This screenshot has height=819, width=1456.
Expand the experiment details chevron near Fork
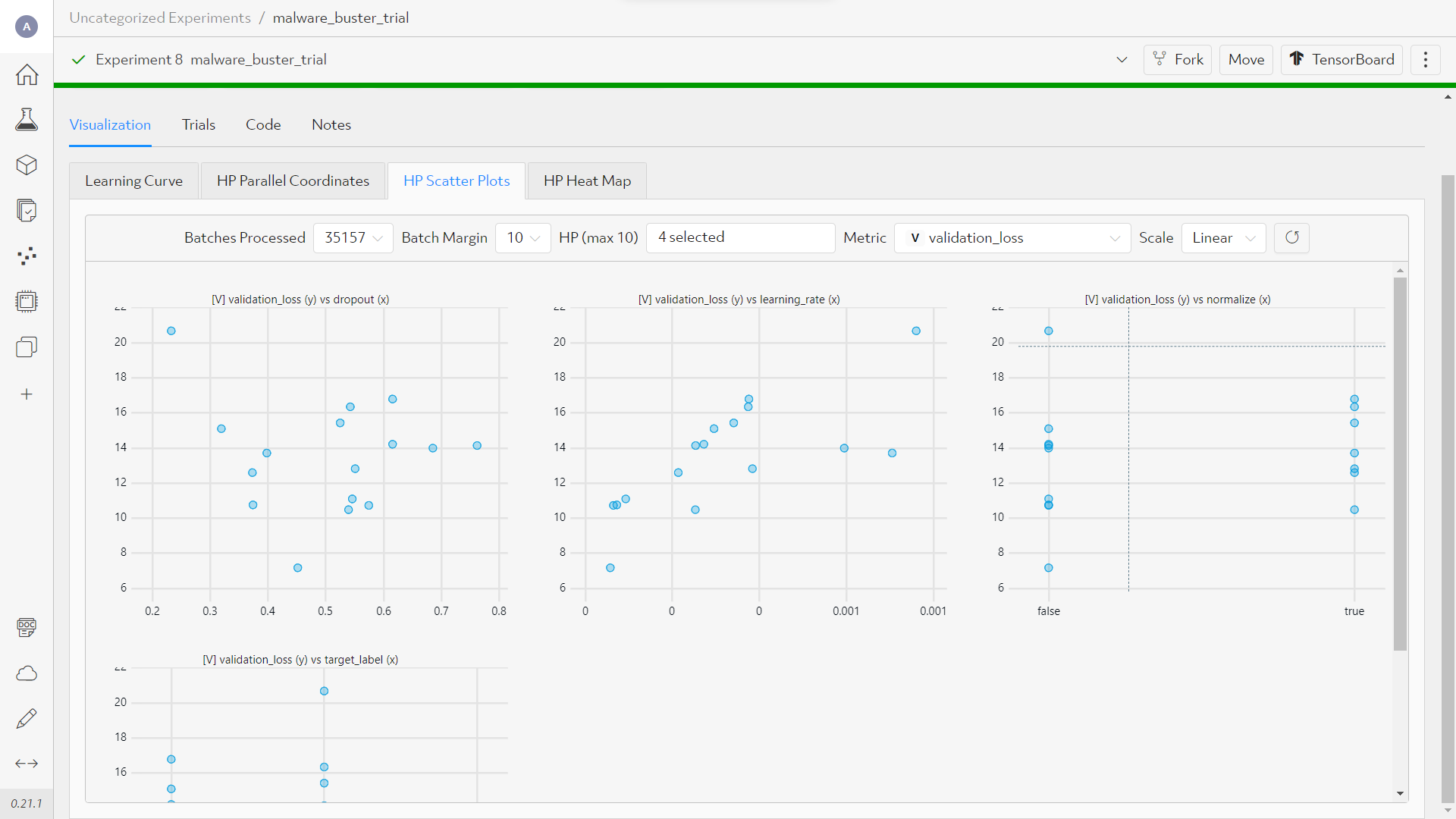coord(1122,59)
